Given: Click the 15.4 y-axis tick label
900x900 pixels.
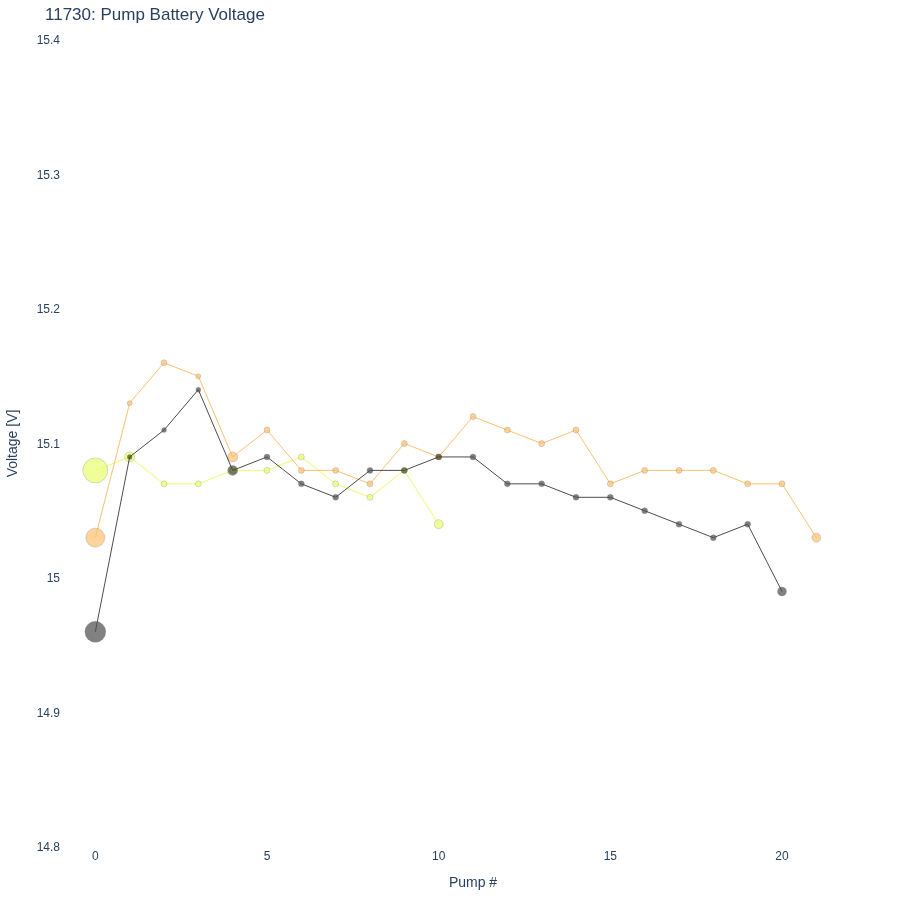Looking at the screenshot, I should [48, 40].
